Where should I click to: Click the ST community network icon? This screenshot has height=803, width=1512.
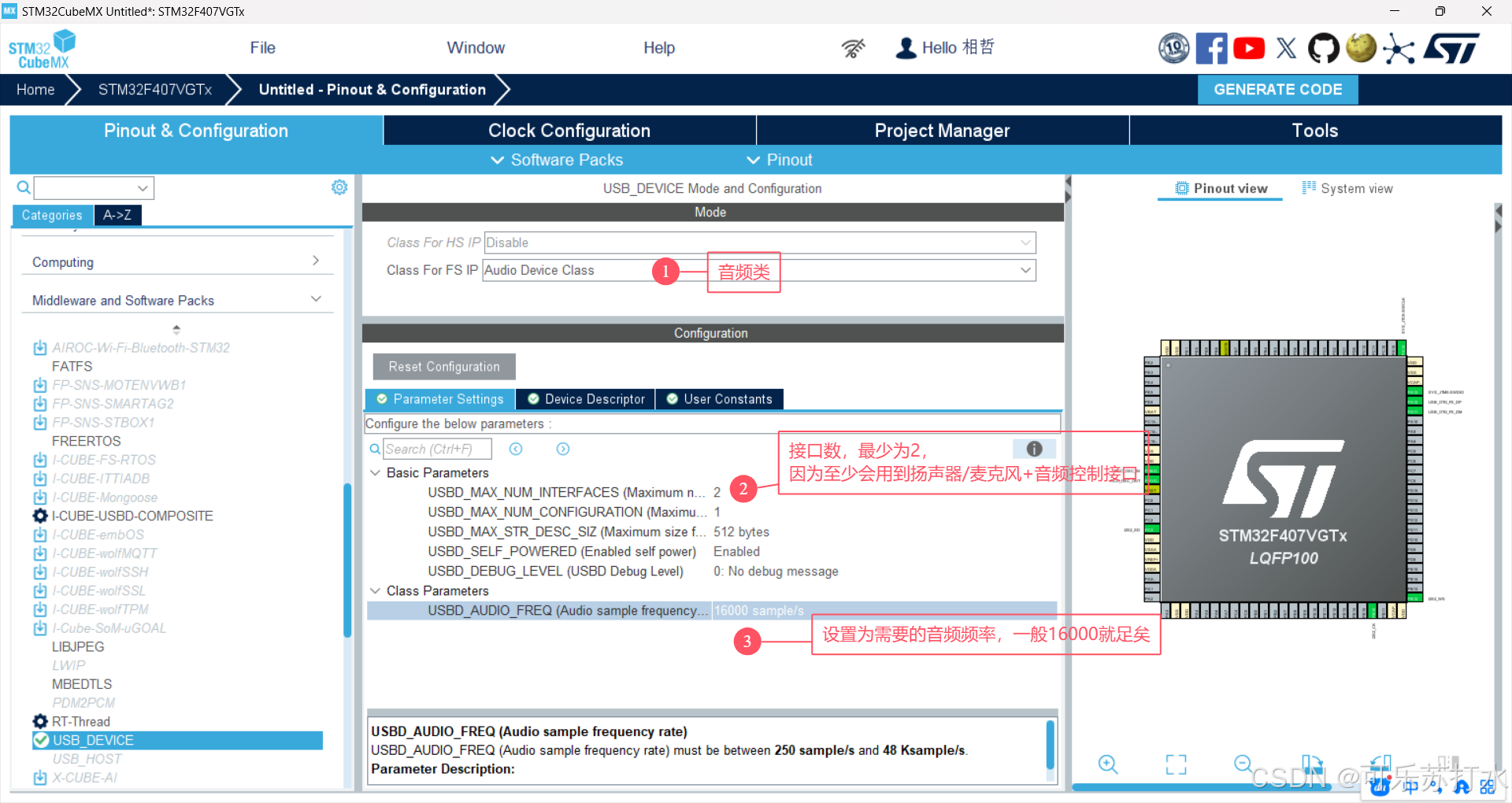click(1399, 48)
